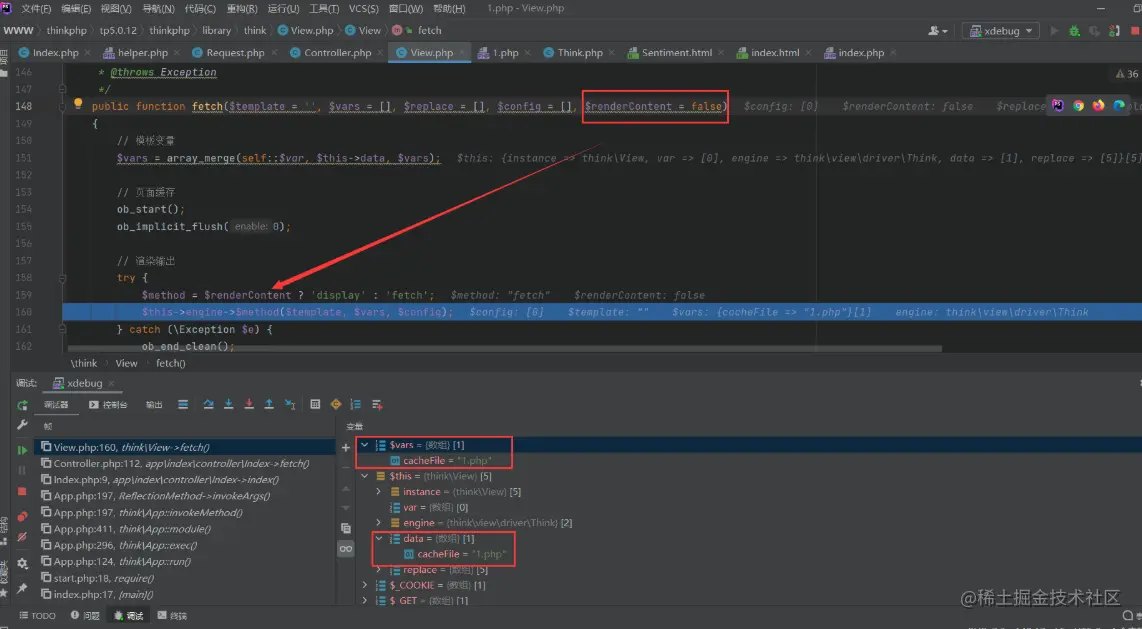Collapse the $vars variable node
This screenshot has height=629, width=1142.
click(x=364, y=444)
